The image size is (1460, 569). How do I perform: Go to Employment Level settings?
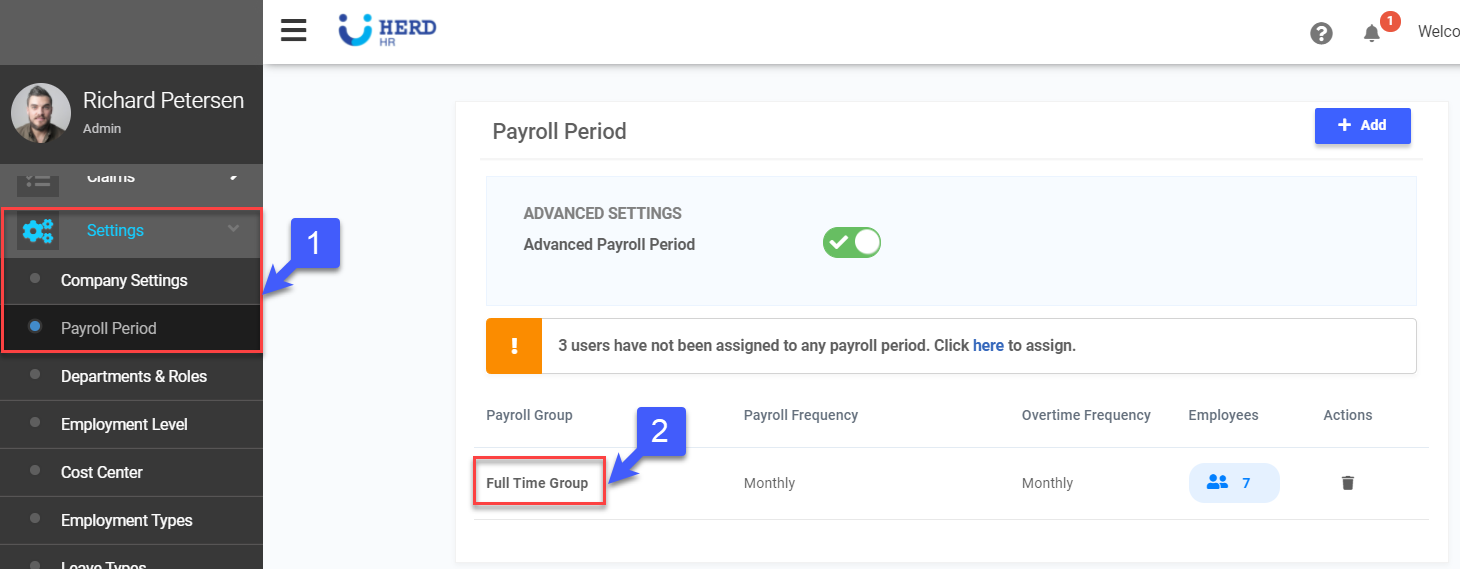[124, 424]
